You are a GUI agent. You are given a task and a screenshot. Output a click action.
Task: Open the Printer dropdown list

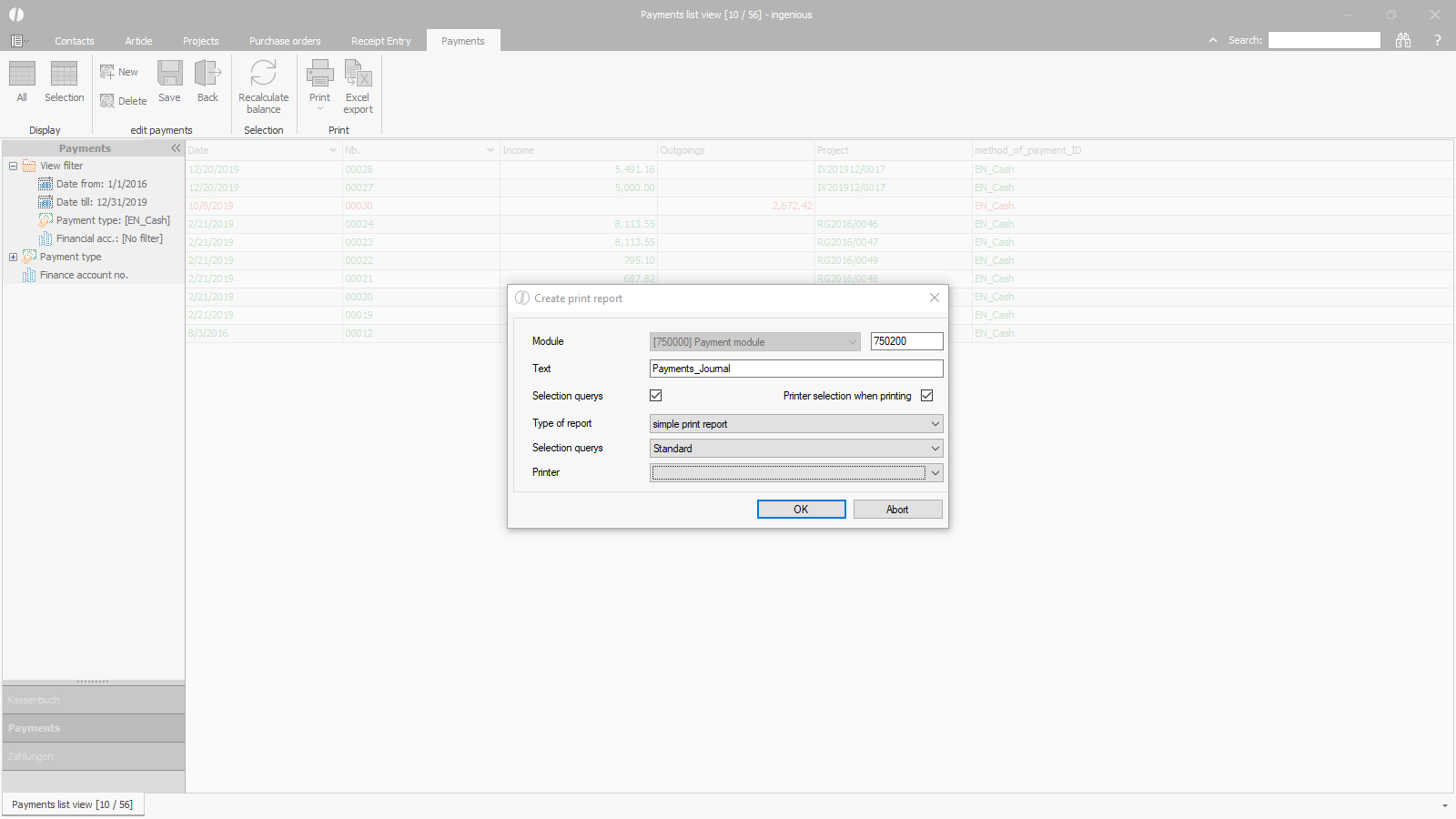point(935,473)
